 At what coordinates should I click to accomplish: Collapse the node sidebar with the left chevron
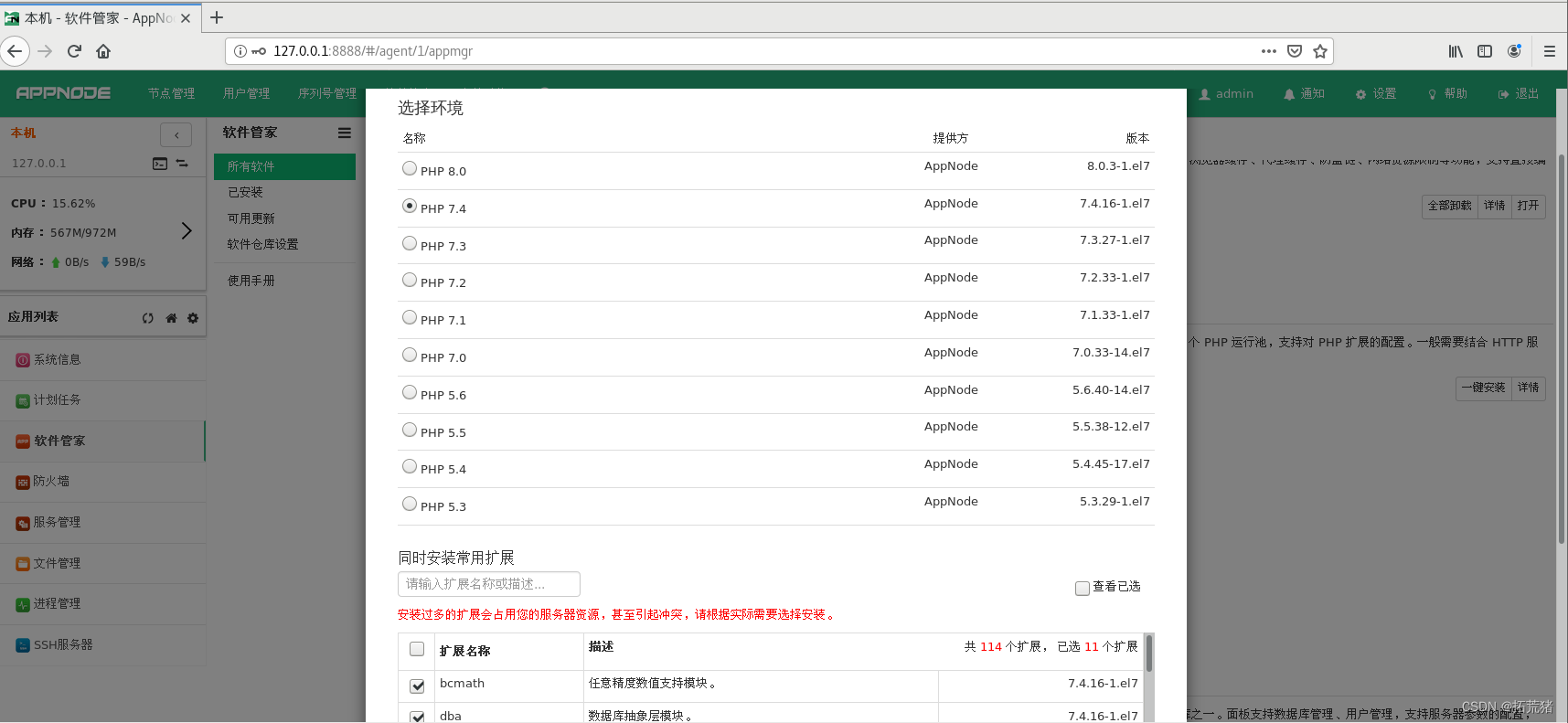pos(176,135)
